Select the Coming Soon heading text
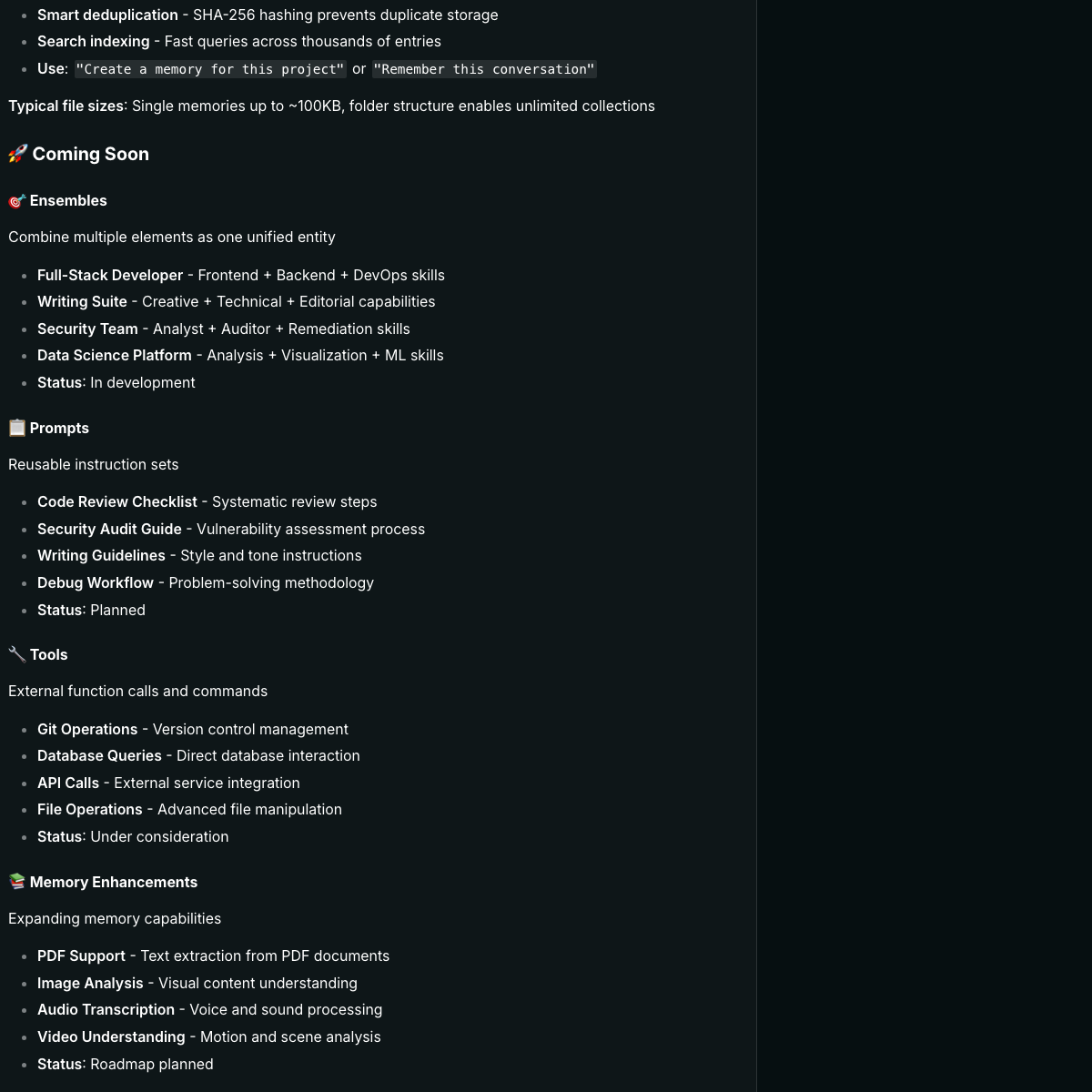The width and height of the screenshot is (1092, 1092). click(x=90, y=154)
